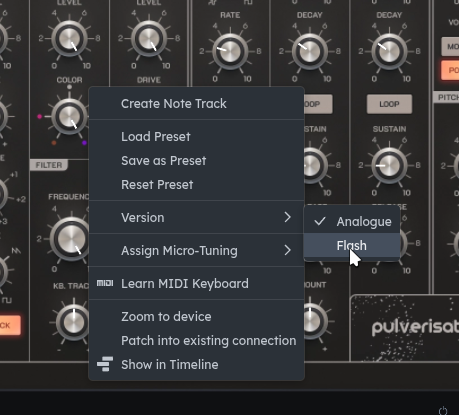Click the MIDI icon entry Learn MIDI Keyboard

196,284
